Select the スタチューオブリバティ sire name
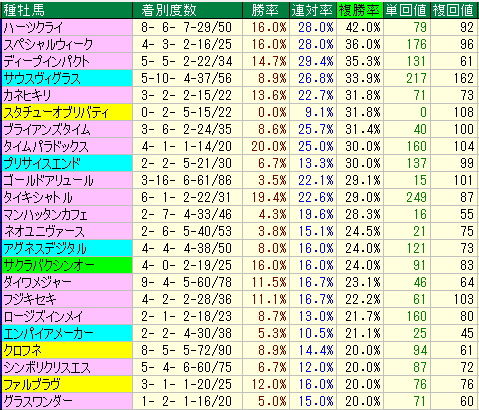This screenshot has height=410, width=479. pyautogui.click(x=56, y=112)
